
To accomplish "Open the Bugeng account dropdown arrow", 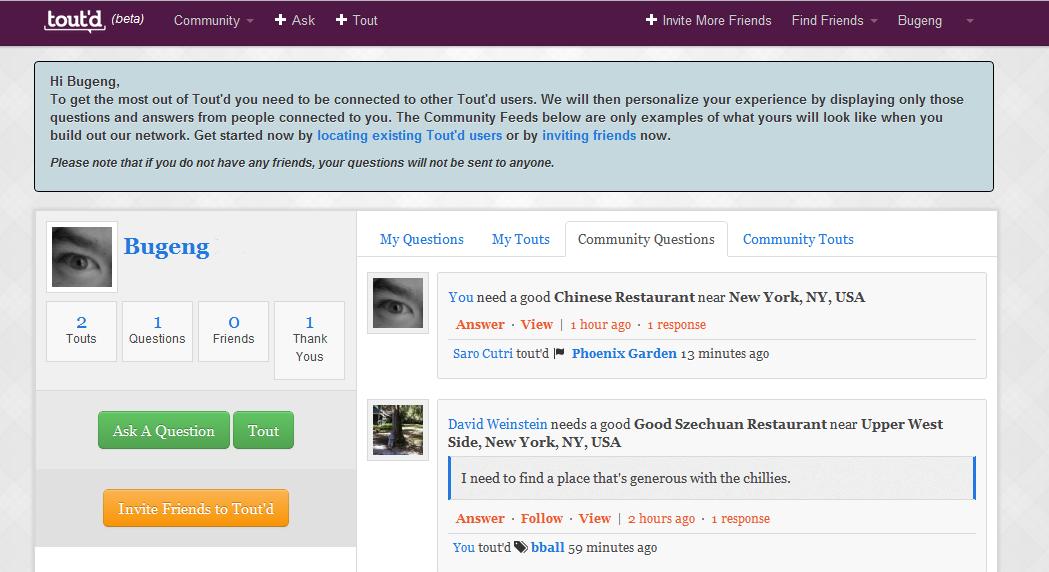I will click(x=969, y=21).
